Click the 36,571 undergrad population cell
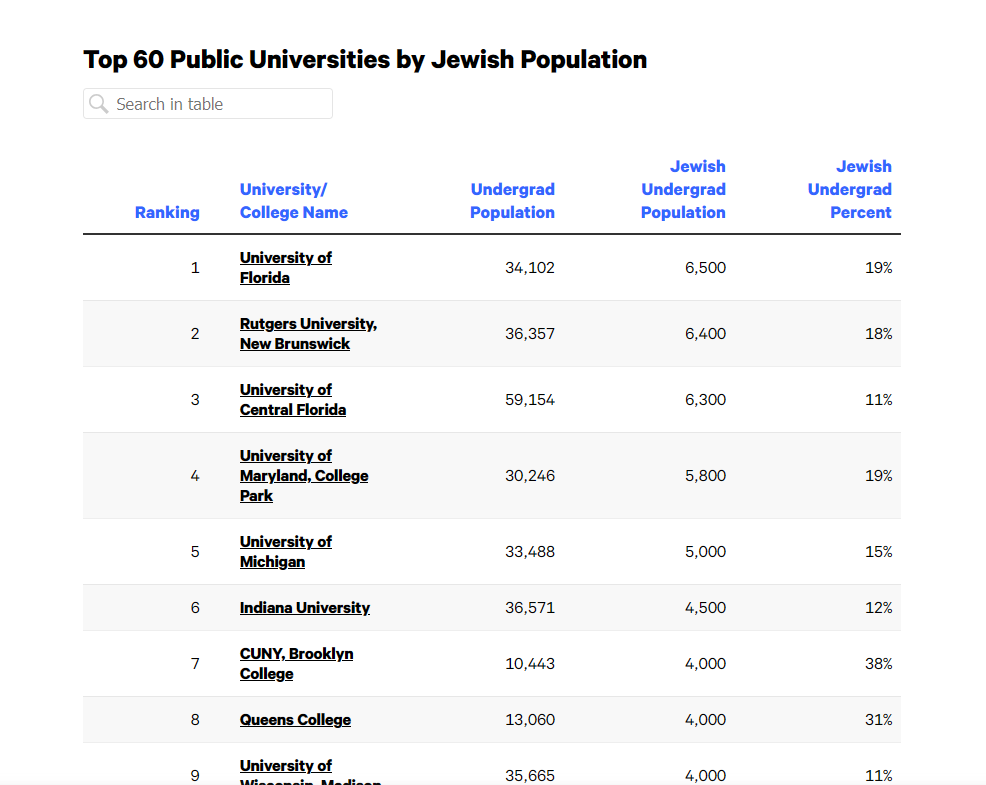The height and width of the screenshot is (785, 986). (x=530, y=608)
